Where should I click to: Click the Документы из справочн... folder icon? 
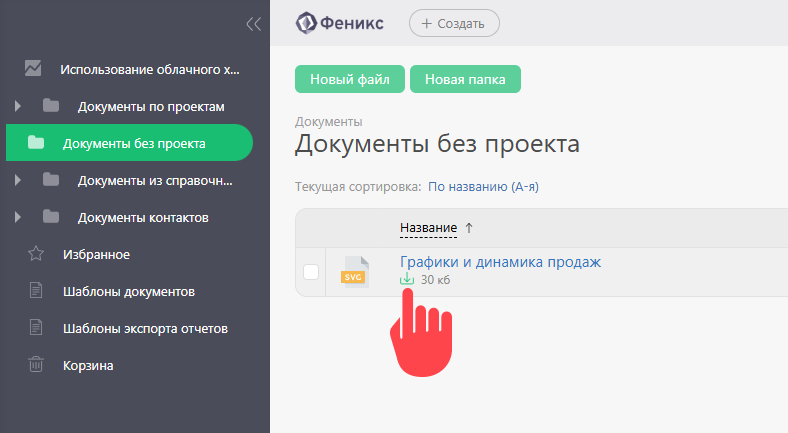point(51,179)
